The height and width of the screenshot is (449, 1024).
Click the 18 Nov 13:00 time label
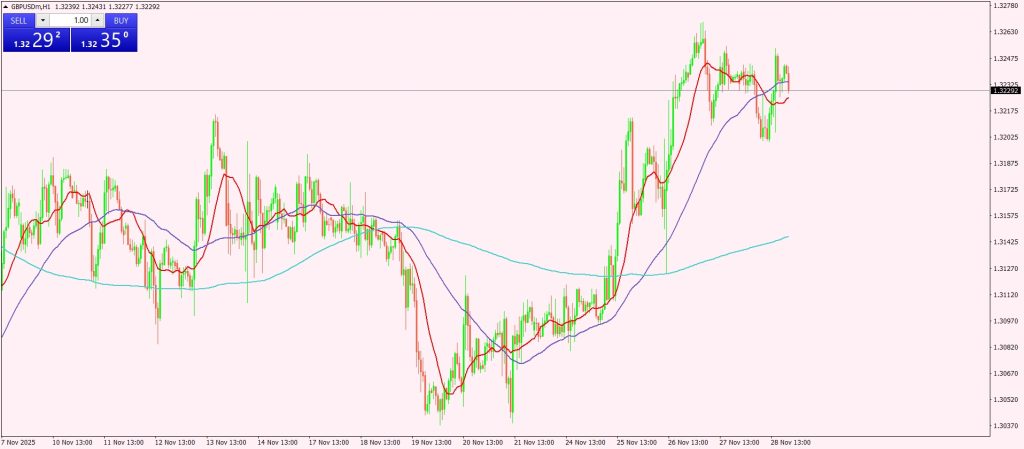click(x=381, y=442)
